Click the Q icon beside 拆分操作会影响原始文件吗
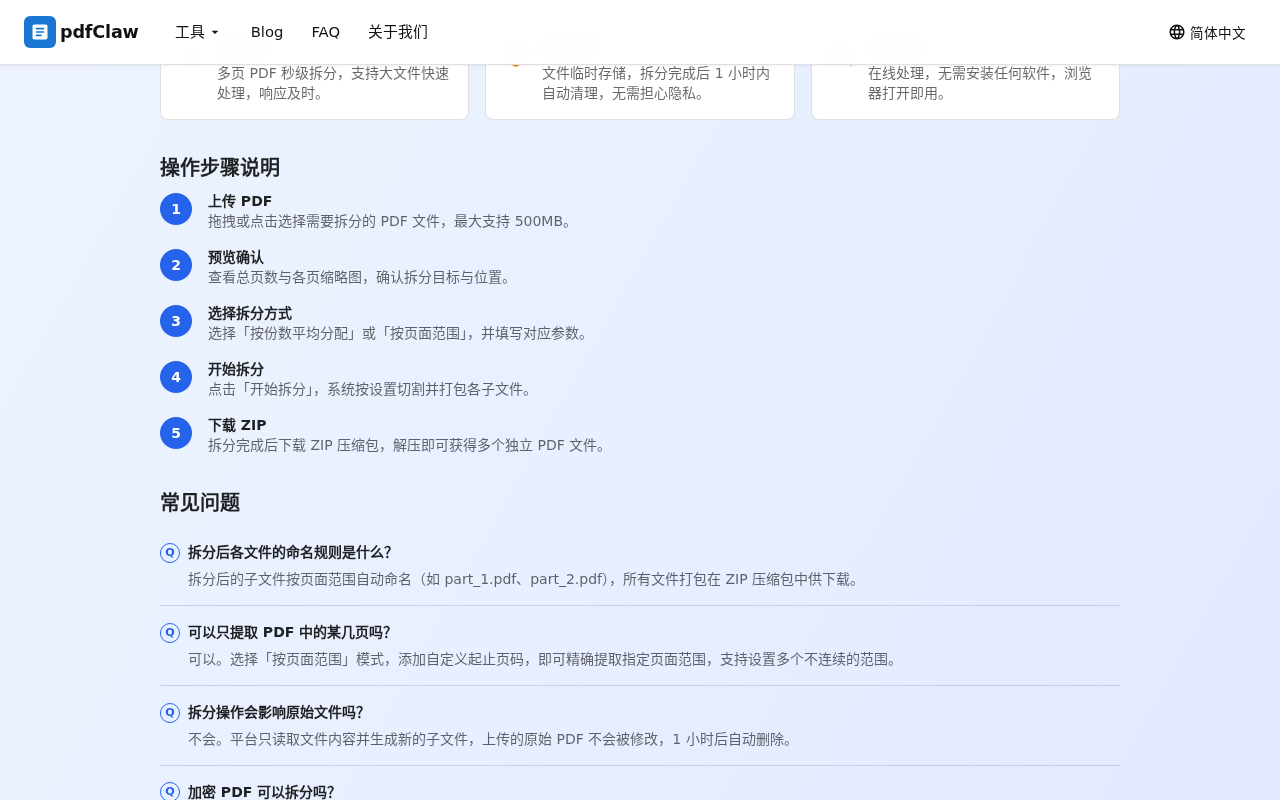The width and height of the screenshot is (1280, 800). click(x=169, y=712)
